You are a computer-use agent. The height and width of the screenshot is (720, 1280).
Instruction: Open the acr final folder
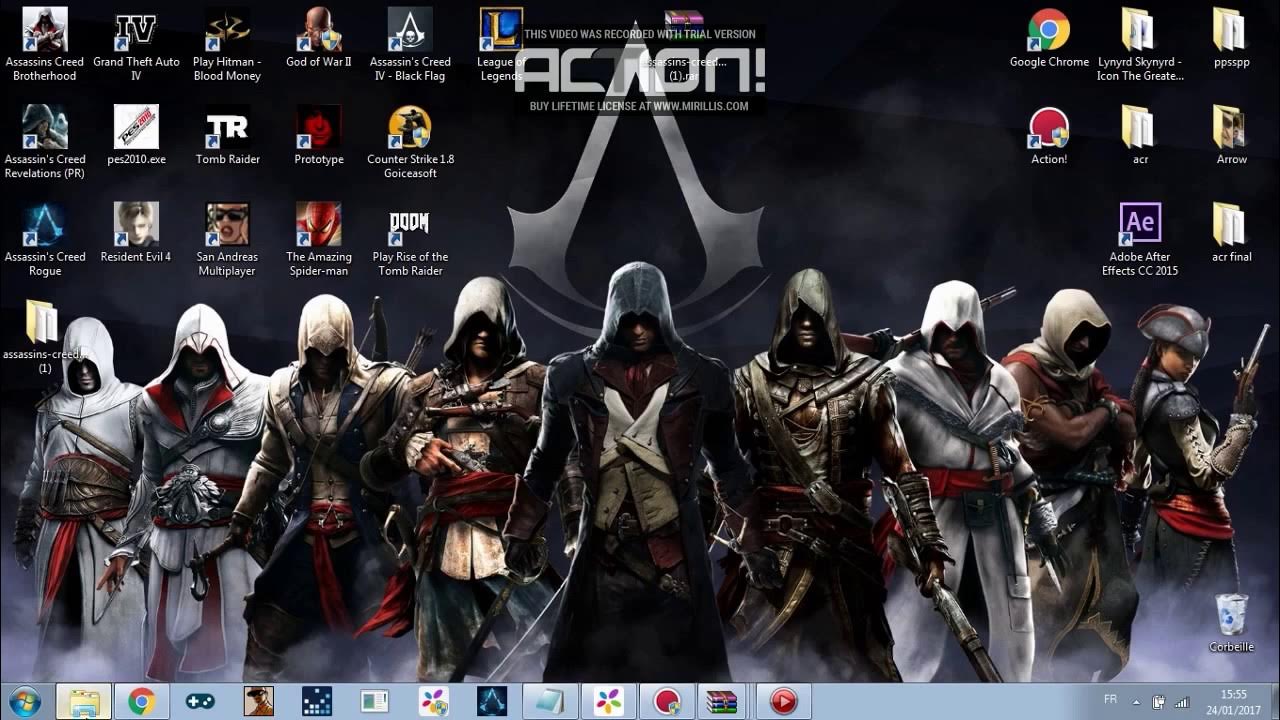[1231, 233]
